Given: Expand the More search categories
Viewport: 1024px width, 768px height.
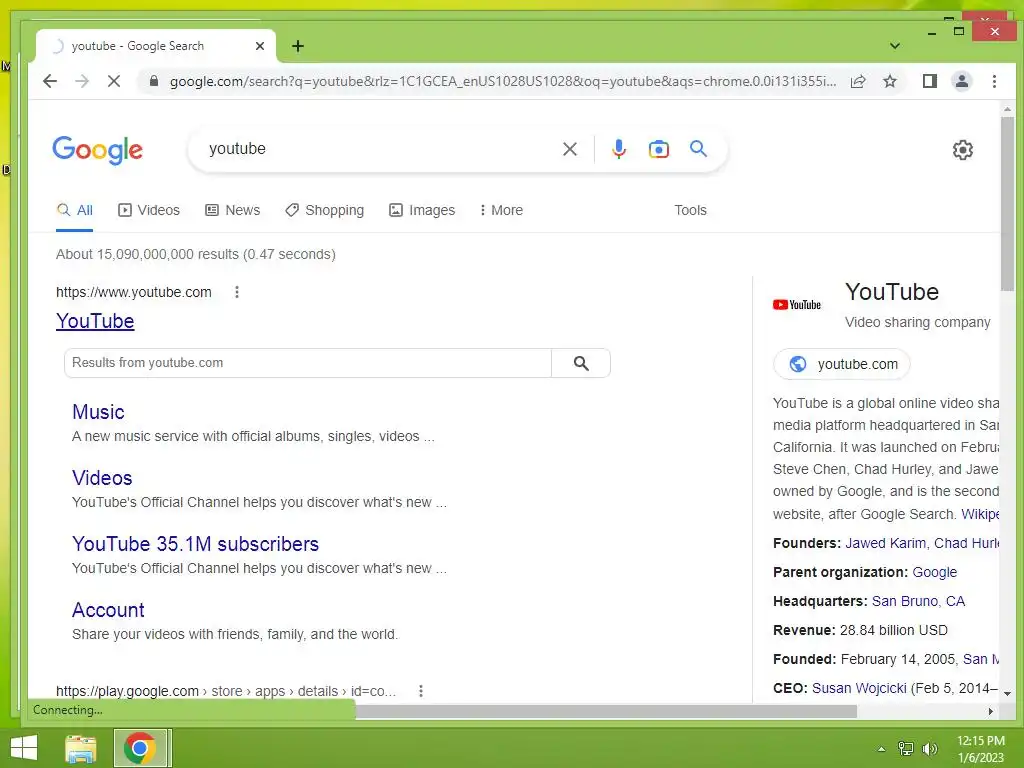Looking at the screenshot, I should 501,210.
